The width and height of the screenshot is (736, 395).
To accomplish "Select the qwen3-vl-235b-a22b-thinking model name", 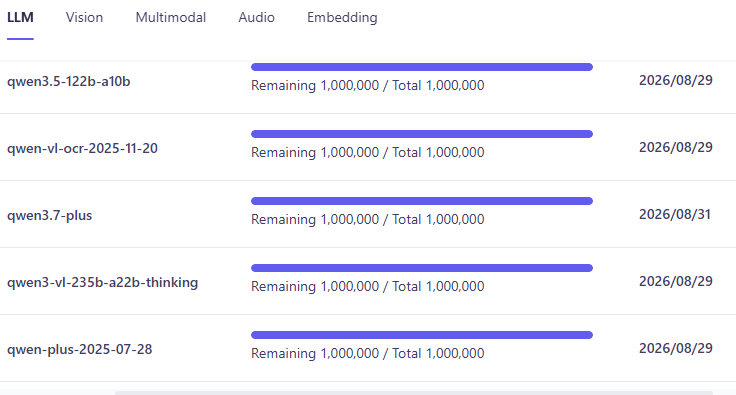I will (102, 282).
